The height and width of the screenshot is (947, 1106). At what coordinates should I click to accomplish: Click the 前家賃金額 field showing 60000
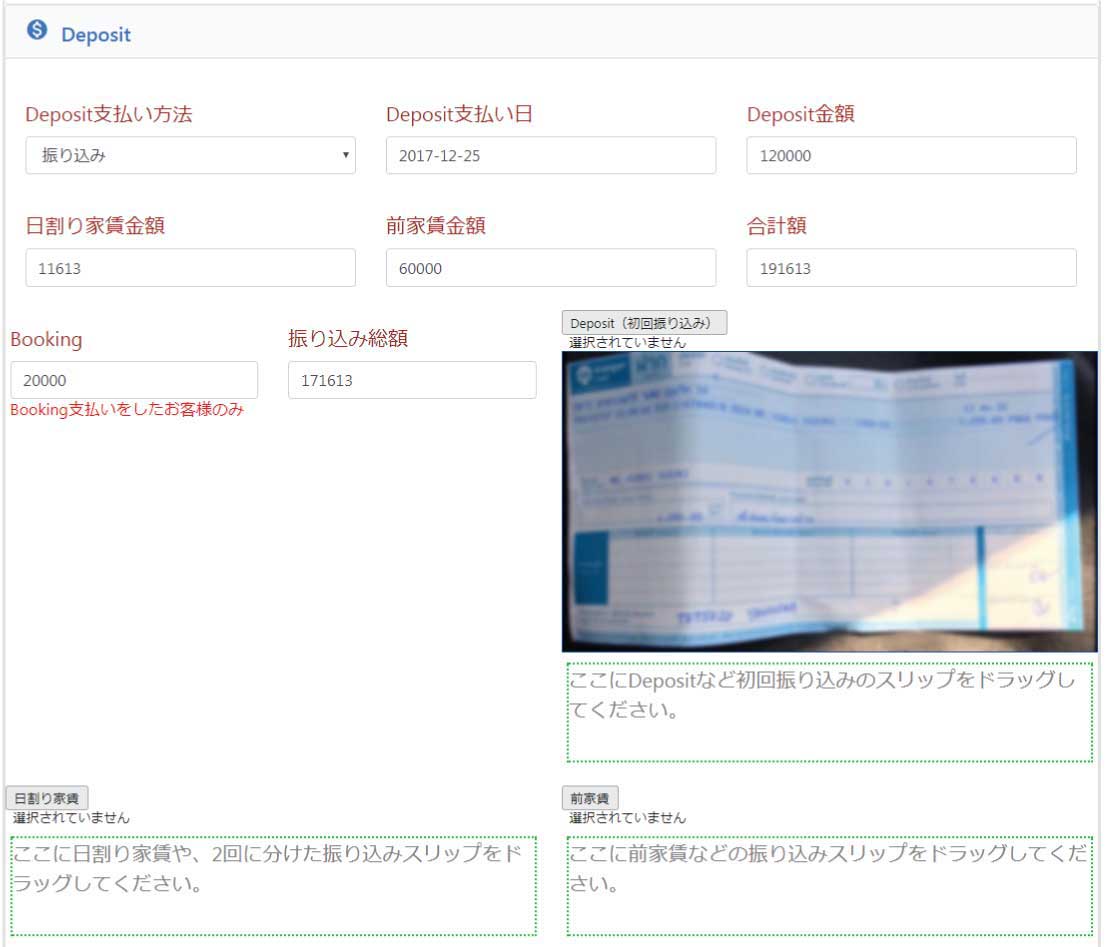(x=550, y=268)
